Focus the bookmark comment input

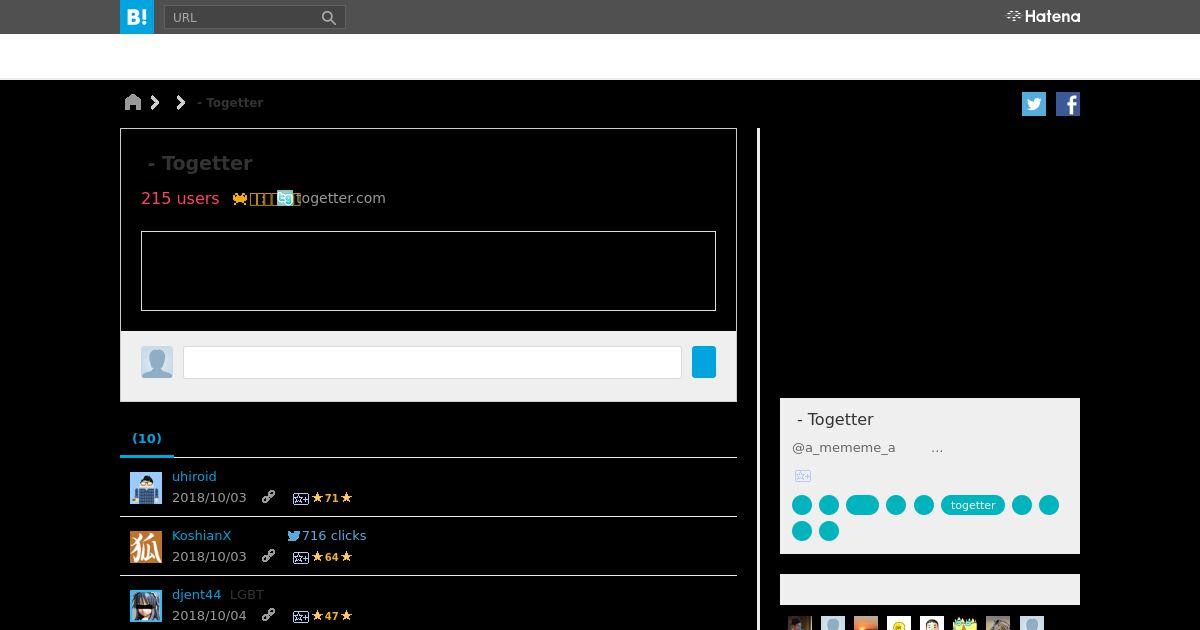(432, 362)
